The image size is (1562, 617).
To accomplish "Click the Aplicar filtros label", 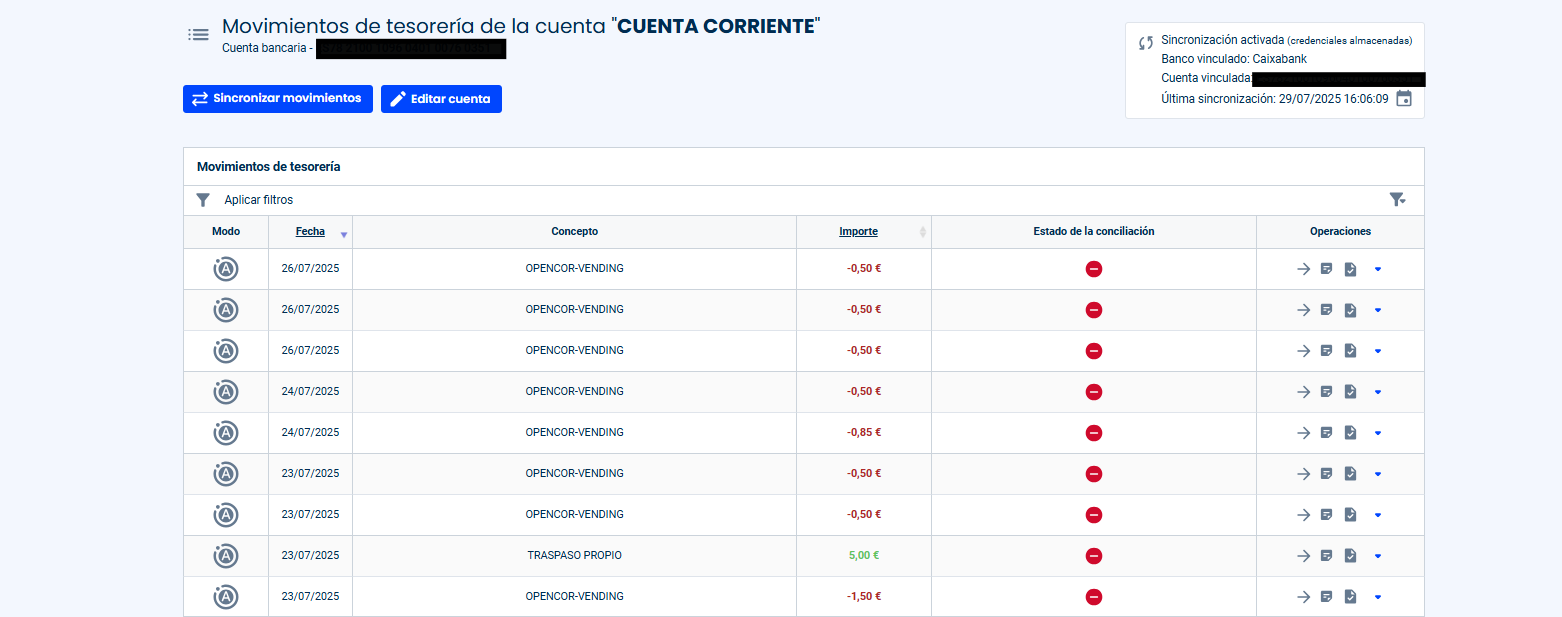I will pos(259,200).
